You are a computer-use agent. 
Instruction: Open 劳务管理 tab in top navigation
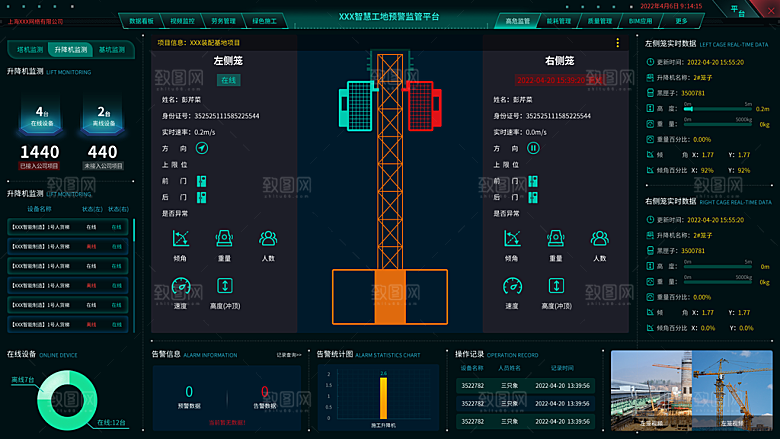[223, 21]
